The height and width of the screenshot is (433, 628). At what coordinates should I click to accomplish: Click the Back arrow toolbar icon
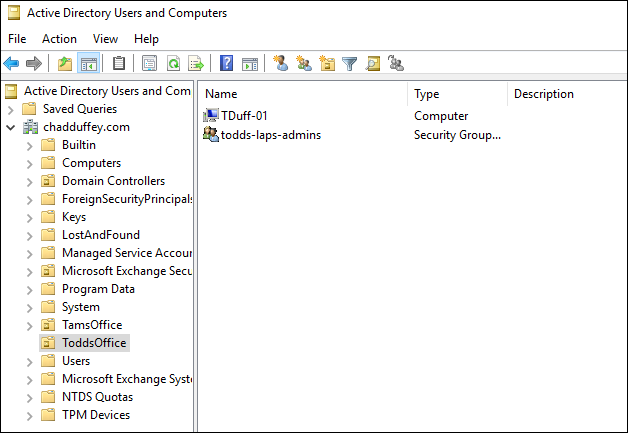click(11, 63)
